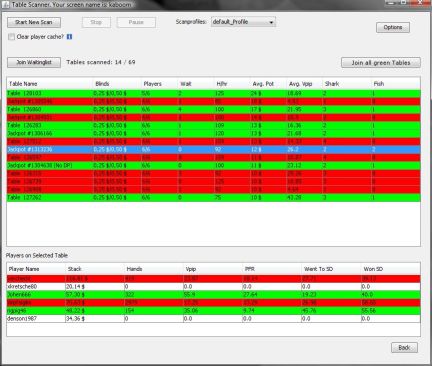Click the Vpip value 35.06
Screen dimensions: 432x366
click(191, 311)
